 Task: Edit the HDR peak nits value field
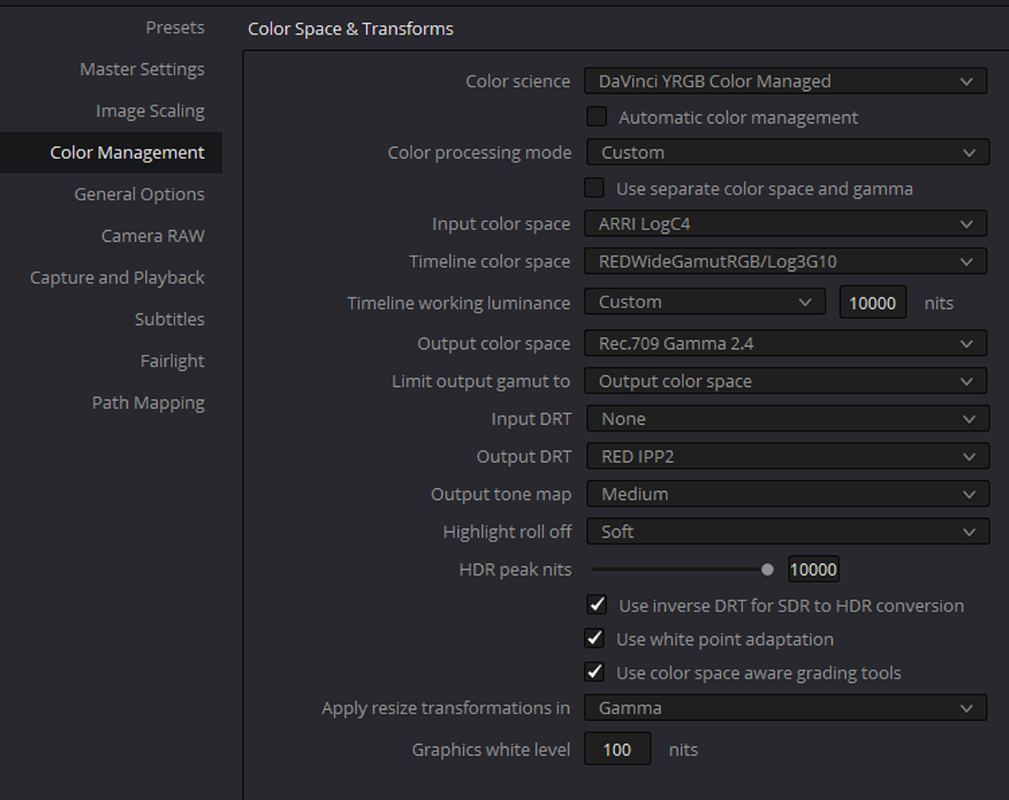point(813,570)
